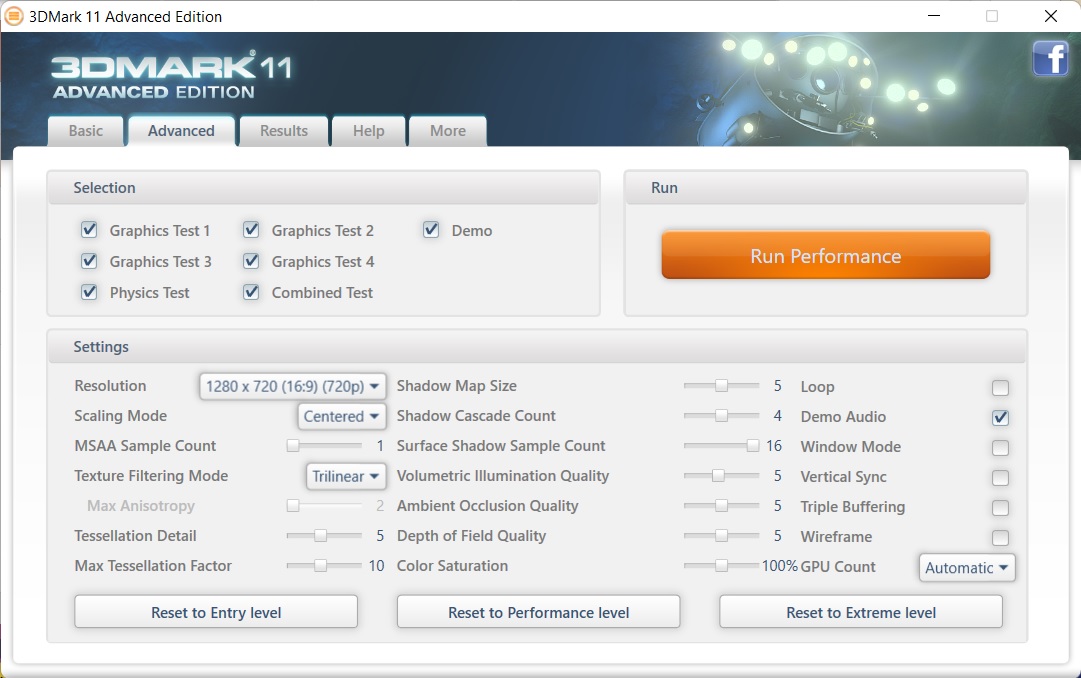This screenshot has height=678, width=1081.
Task: Click Reset to Extreme level
Action: [x=861, y=612]
